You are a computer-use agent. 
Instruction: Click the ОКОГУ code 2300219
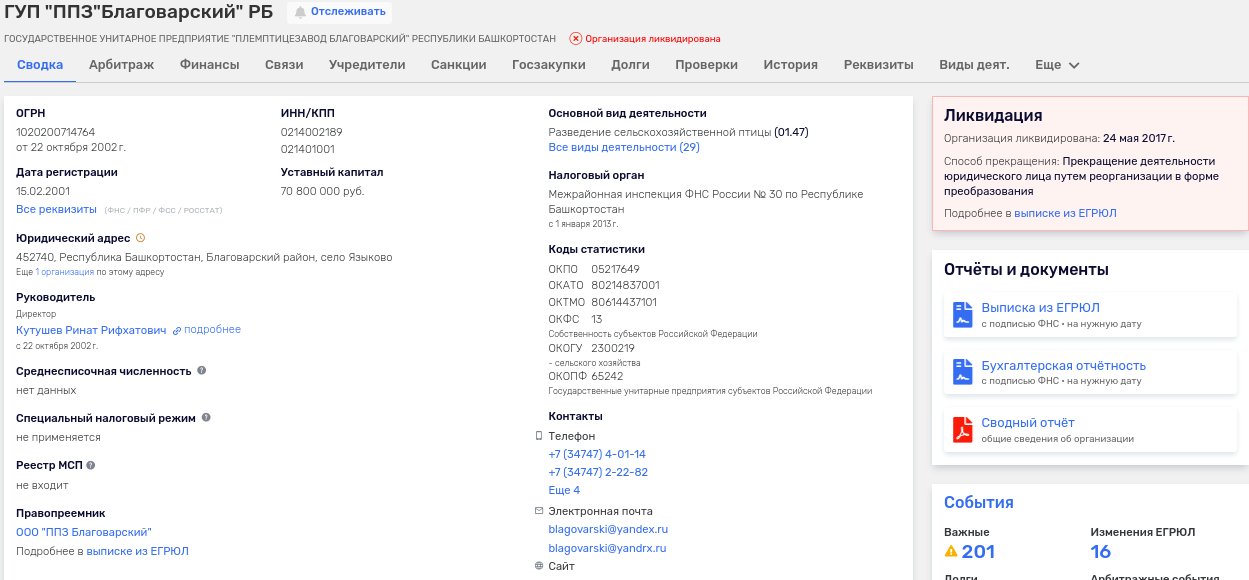point(613,348)
